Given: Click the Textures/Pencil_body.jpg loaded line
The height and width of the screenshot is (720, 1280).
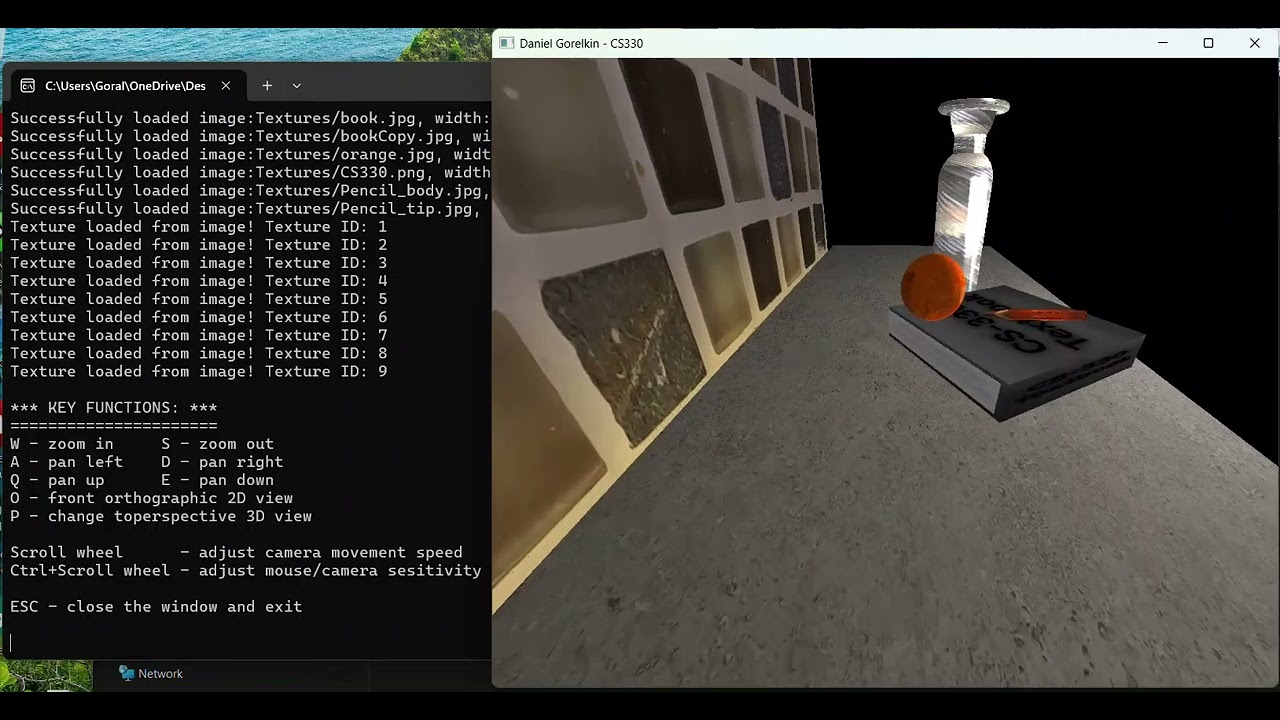Looking at the screenshot, I should coord(250,190).
